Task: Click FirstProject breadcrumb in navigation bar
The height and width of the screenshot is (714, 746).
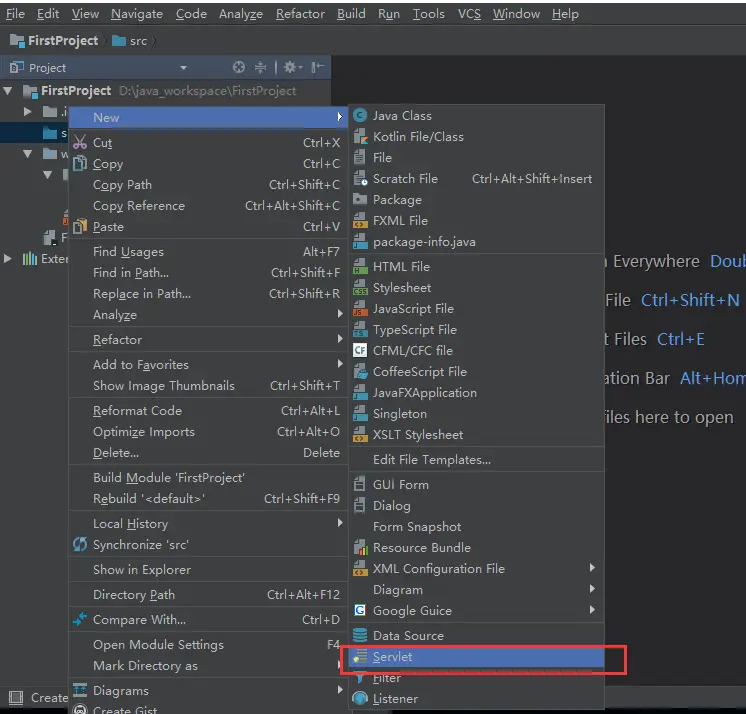Action: click(x=54, y=41)
